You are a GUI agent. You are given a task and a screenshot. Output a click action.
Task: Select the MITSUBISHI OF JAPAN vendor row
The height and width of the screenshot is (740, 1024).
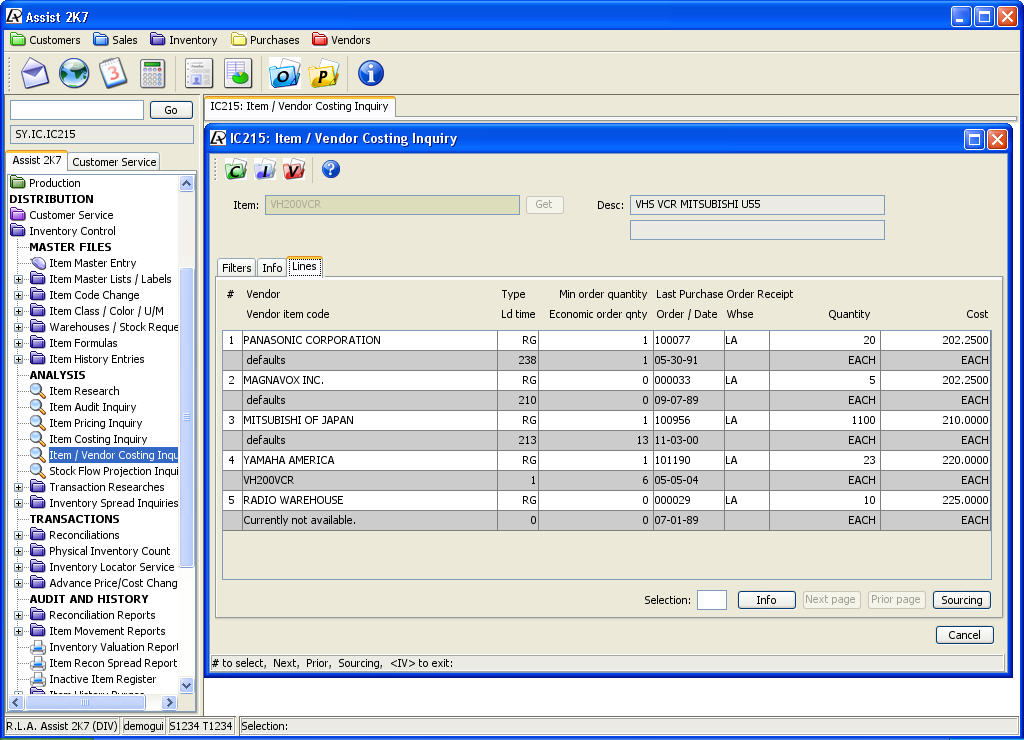coord(606,421)
